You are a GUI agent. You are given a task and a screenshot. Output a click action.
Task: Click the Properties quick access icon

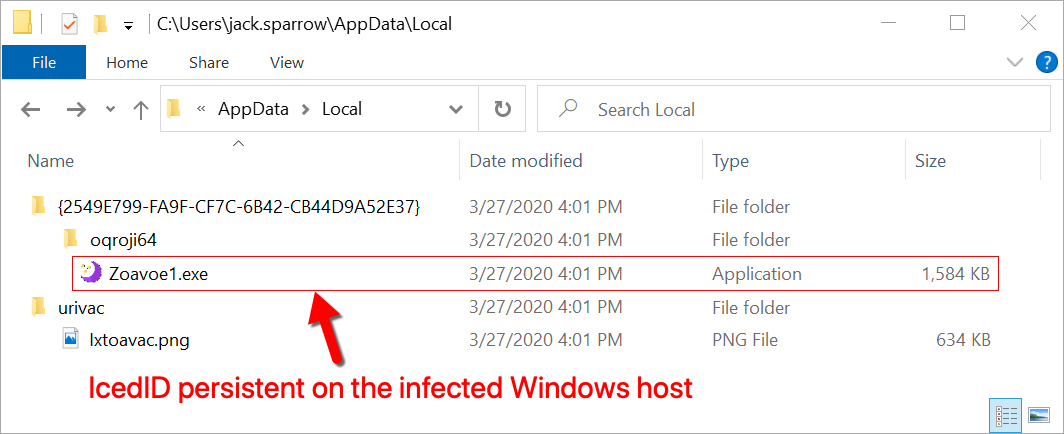pyautogui.click(x=70, y=24)
